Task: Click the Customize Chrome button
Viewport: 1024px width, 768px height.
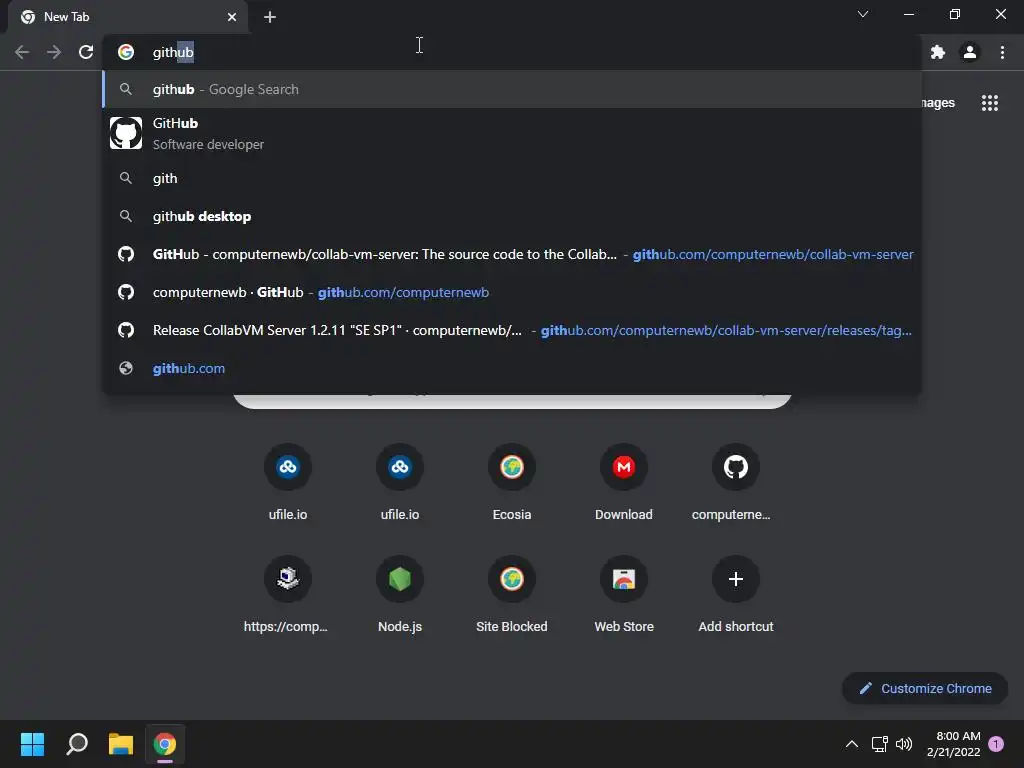Action: (925, 688)
